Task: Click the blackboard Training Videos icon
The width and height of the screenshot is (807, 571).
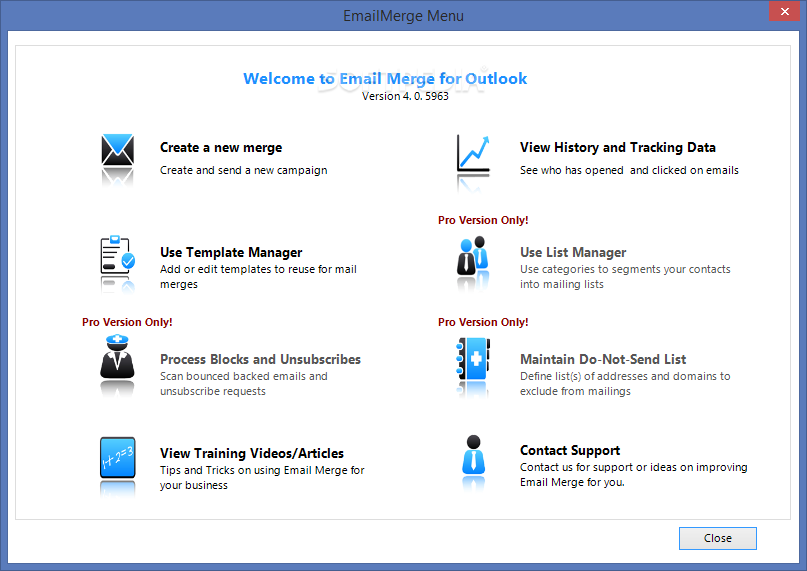Action: (x=118, y=457)
